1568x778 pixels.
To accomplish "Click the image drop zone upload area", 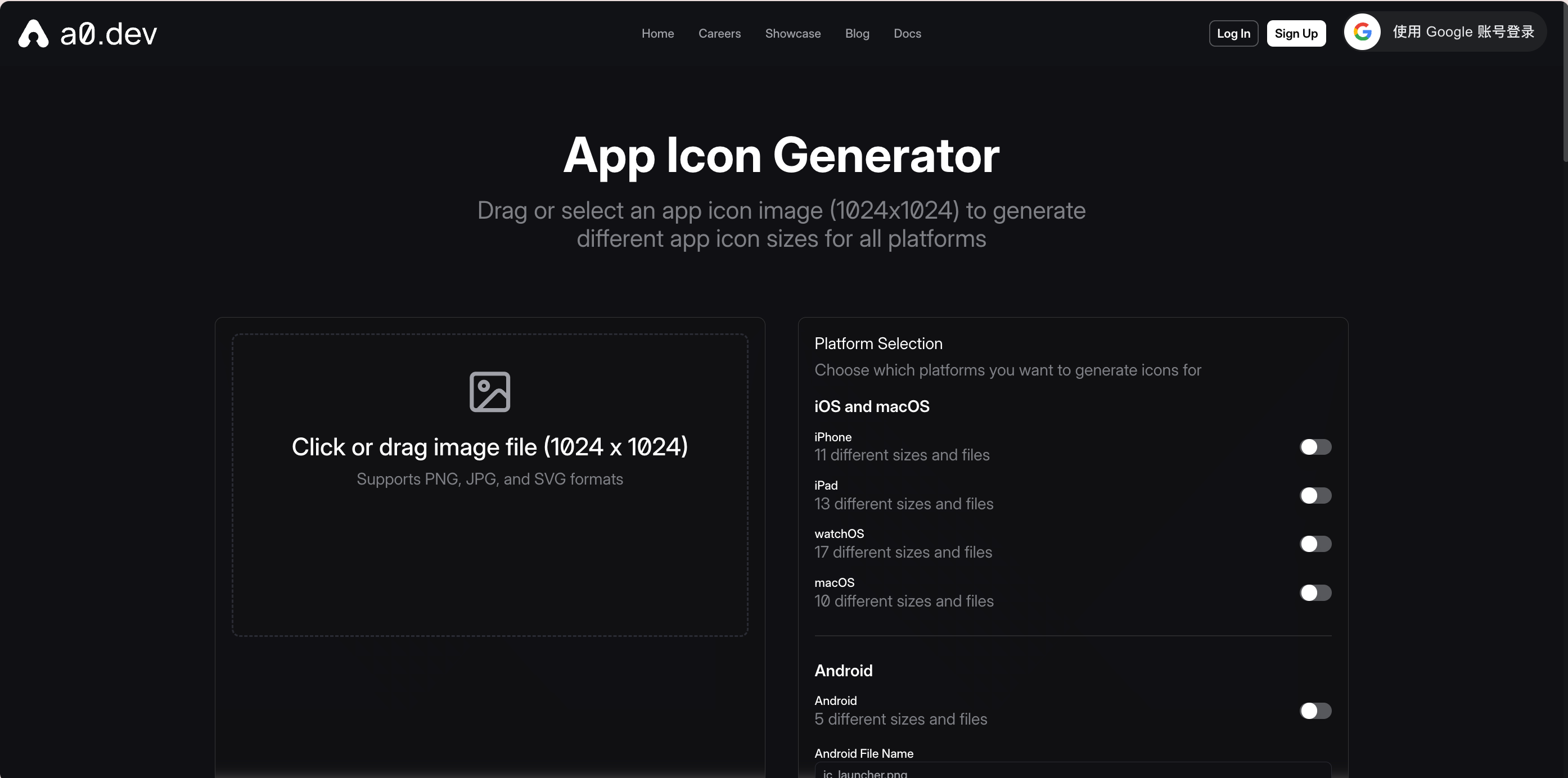I will click(489, 485).
